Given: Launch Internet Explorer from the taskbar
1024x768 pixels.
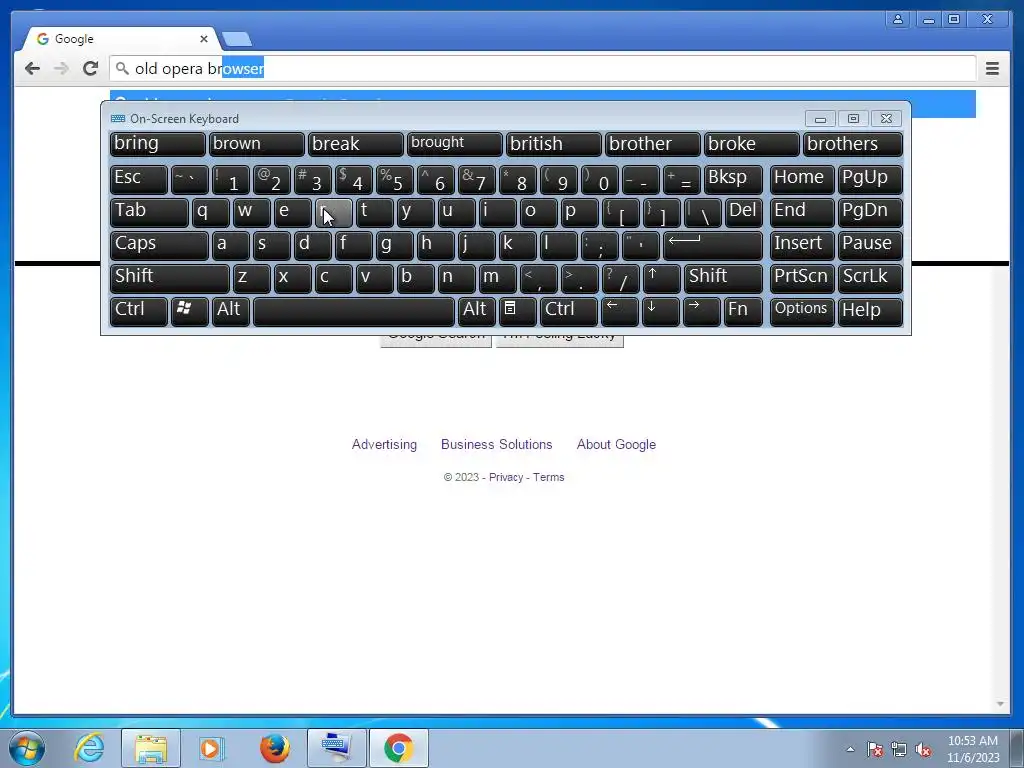Looking at the screenshot, I should 89,748.
